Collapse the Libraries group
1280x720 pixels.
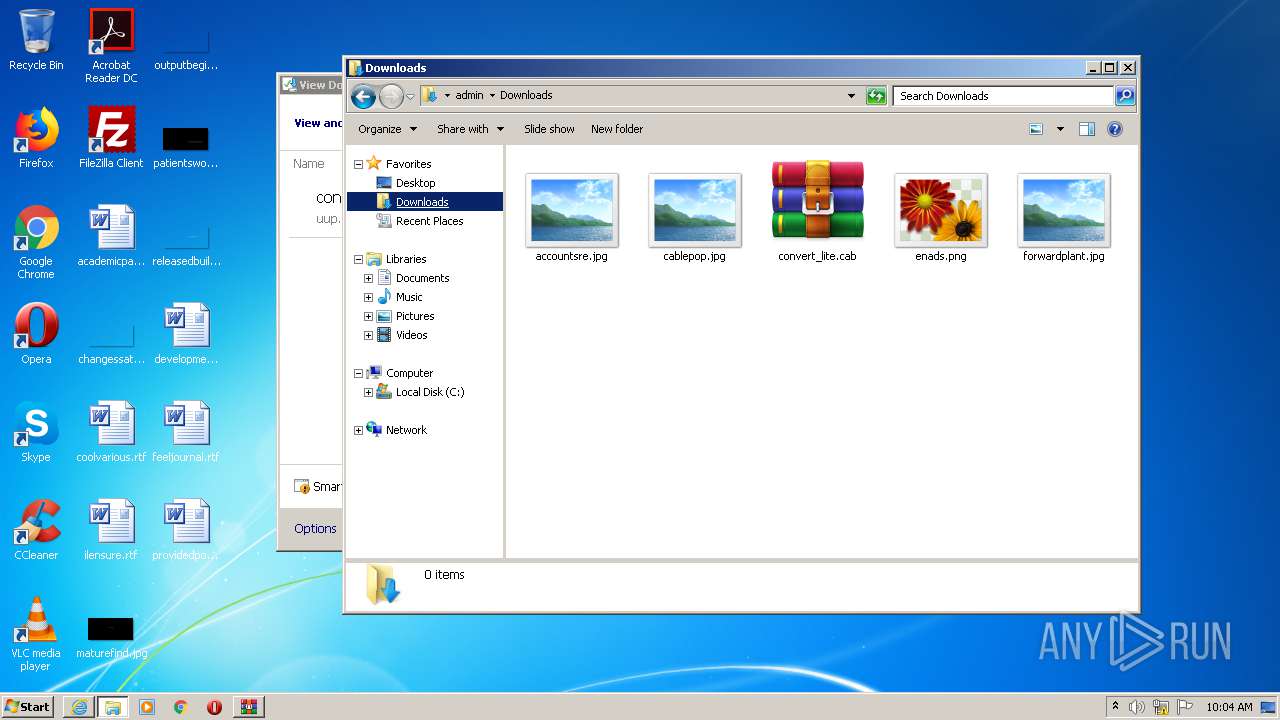(x=358, y=259)
